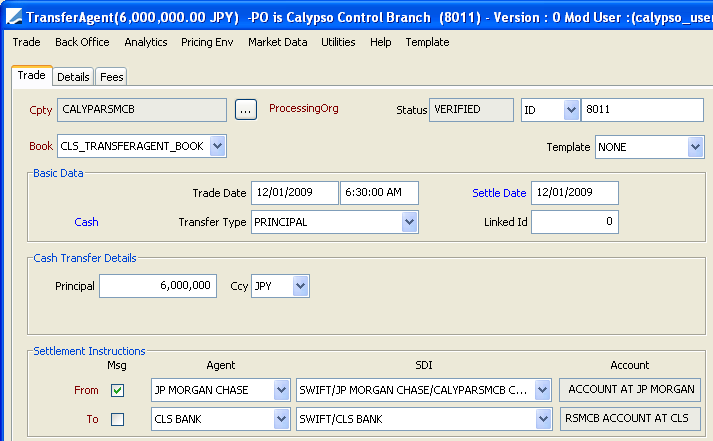The image size is (713, 441).
Task: Open the Utilities menu
Action: (338, 42)
